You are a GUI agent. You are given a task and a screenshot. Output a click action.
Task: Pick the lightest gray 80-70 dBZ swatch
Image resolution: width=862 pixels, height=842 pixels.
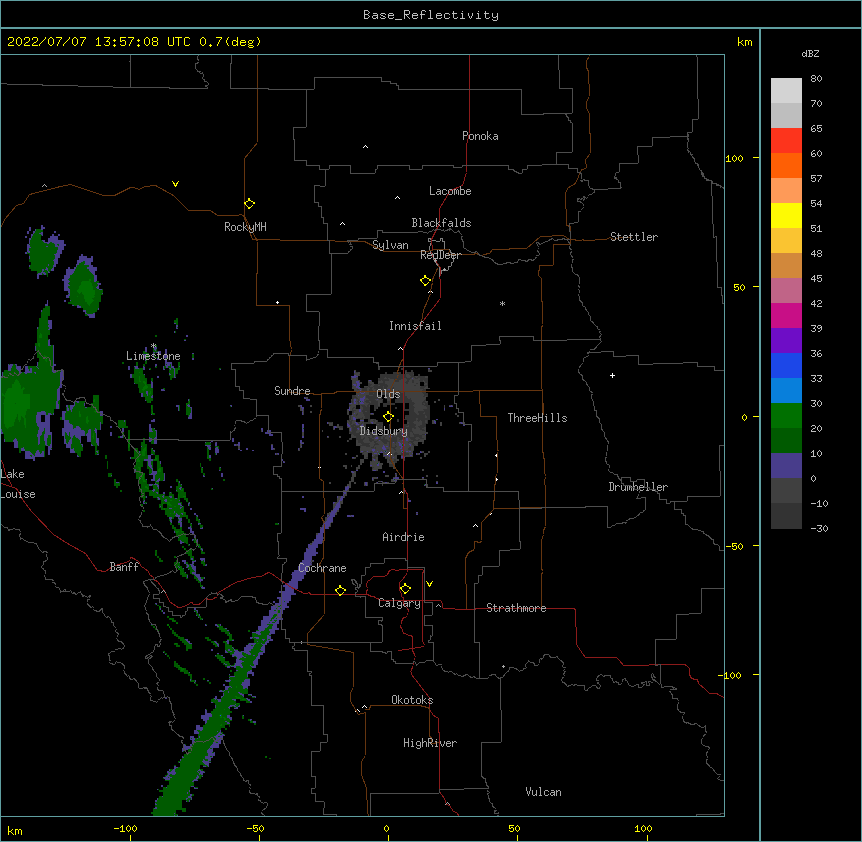(x=786, y=91)
